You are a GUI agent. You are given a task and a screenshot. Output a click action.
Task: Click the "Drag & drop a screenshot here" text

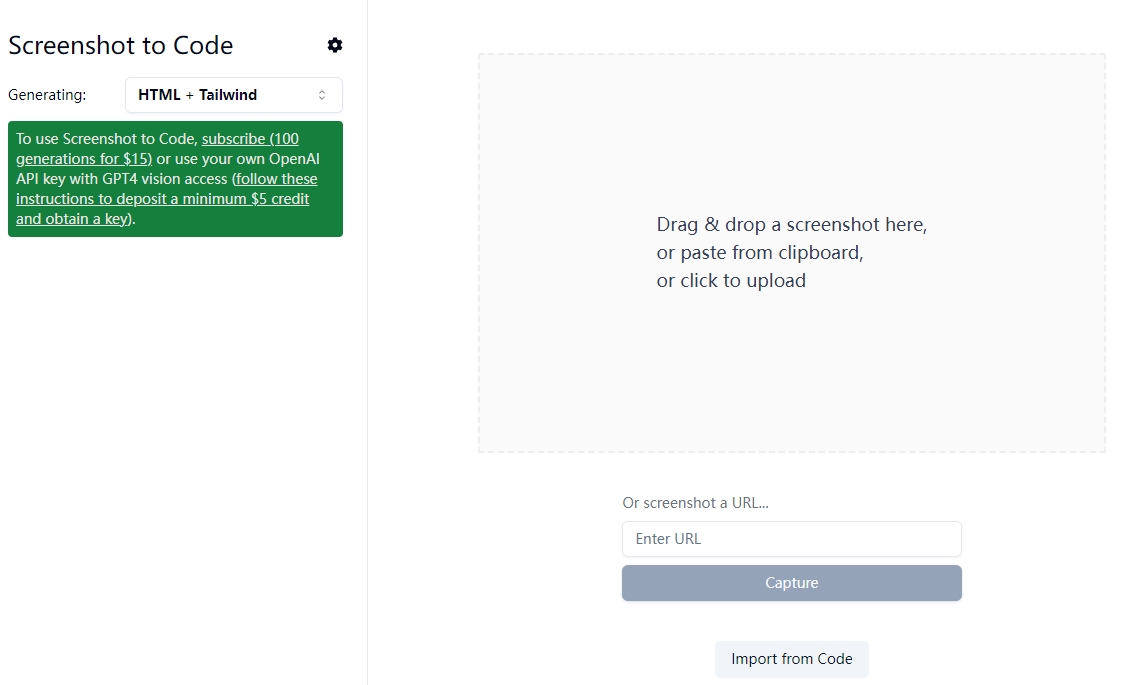click(791, 225)
